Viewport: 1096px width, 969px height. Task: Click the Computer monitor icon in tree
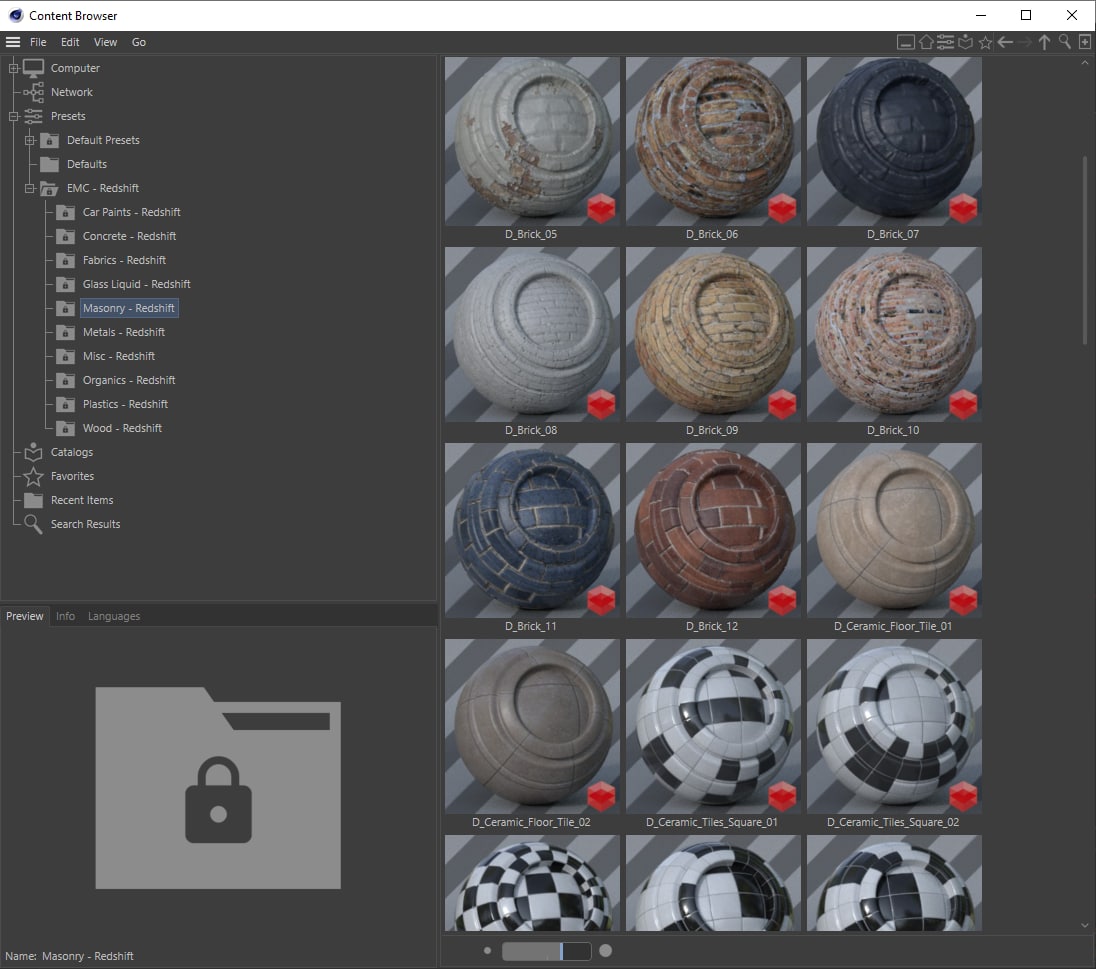tap(33, 69)
